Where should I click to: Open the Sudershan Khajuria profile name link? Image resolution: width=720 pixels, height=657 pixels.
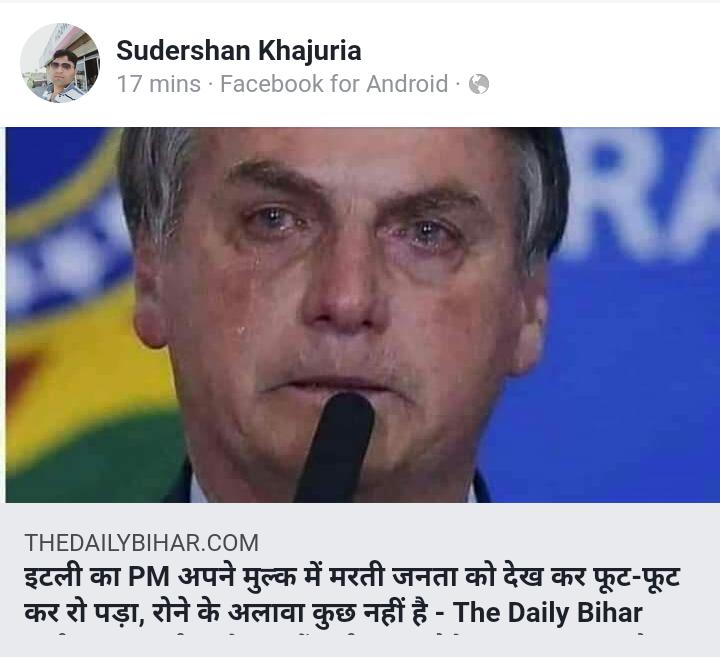[x=239, y=50]
